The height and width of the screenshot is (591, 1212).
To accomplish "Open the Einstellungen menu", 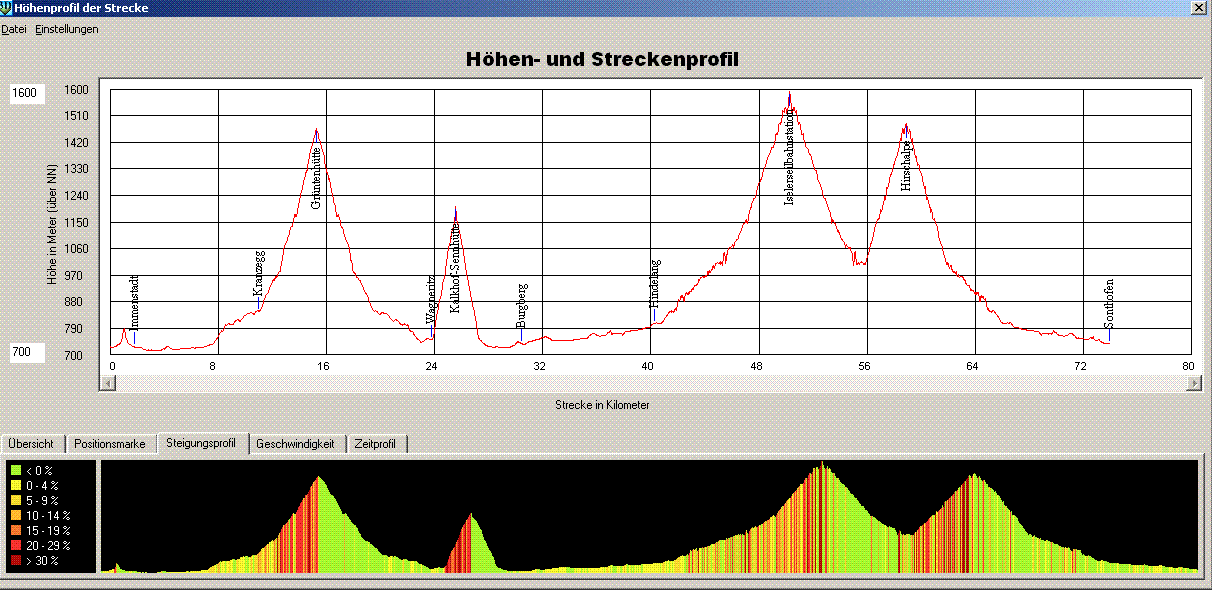I will (x=67, y=29).
